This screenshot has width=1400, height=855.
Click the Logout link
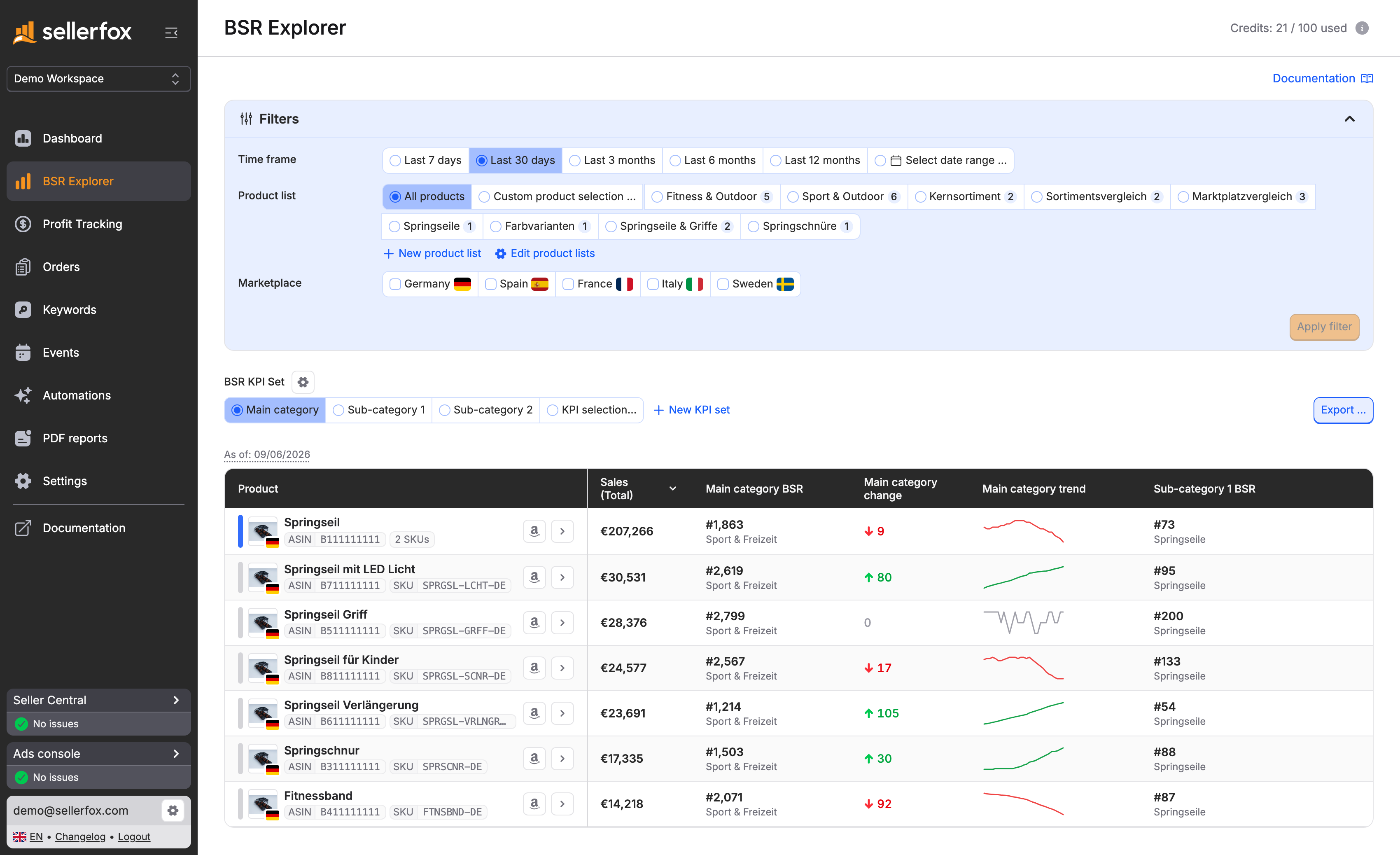point(134,836)
